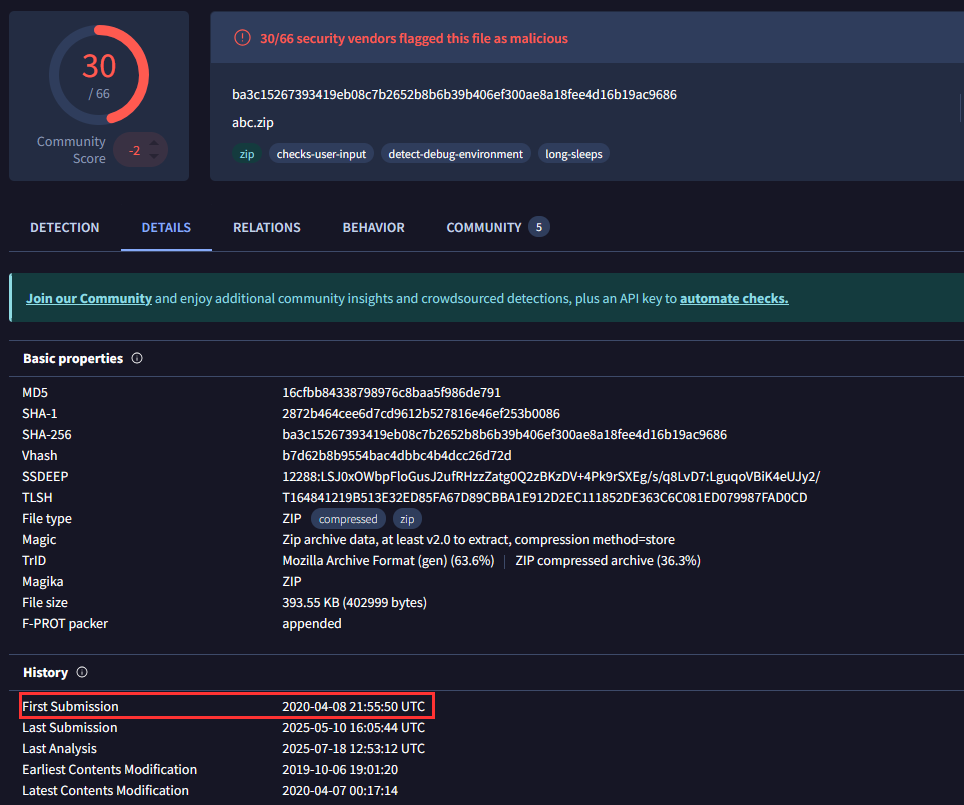Go to the Behavior tab
Viewport: 964px width, 805px height.
tap(373, 227)
